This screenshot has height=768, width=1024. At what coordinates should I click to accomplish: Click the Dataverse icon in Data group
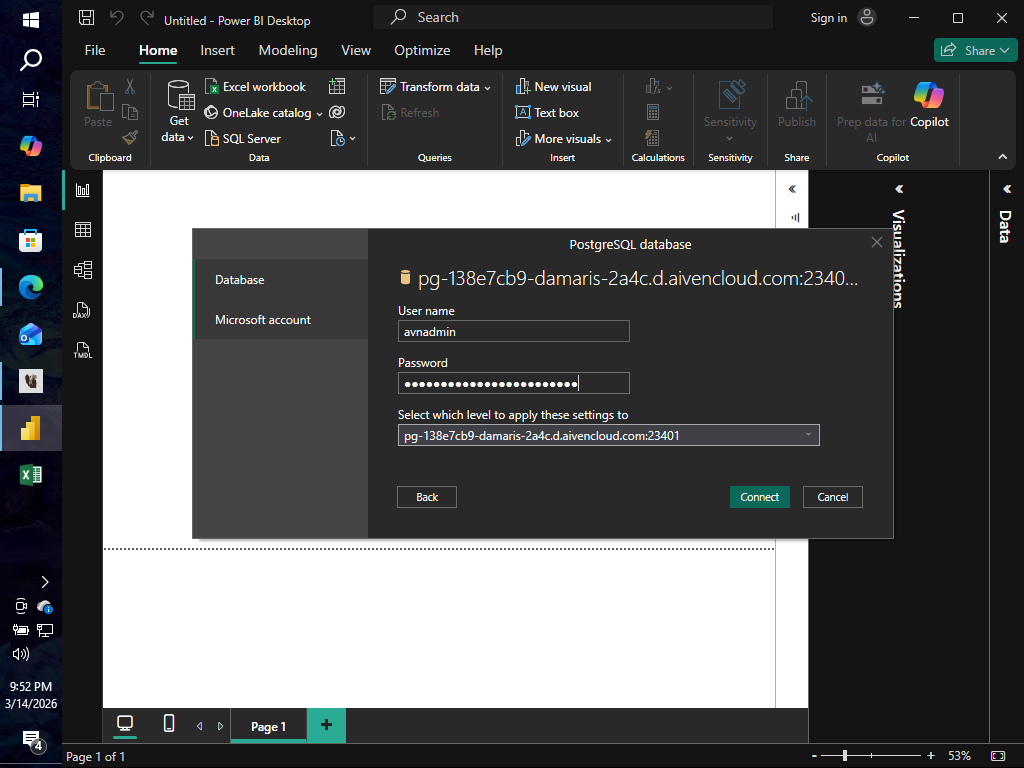(x=337, y=112)
